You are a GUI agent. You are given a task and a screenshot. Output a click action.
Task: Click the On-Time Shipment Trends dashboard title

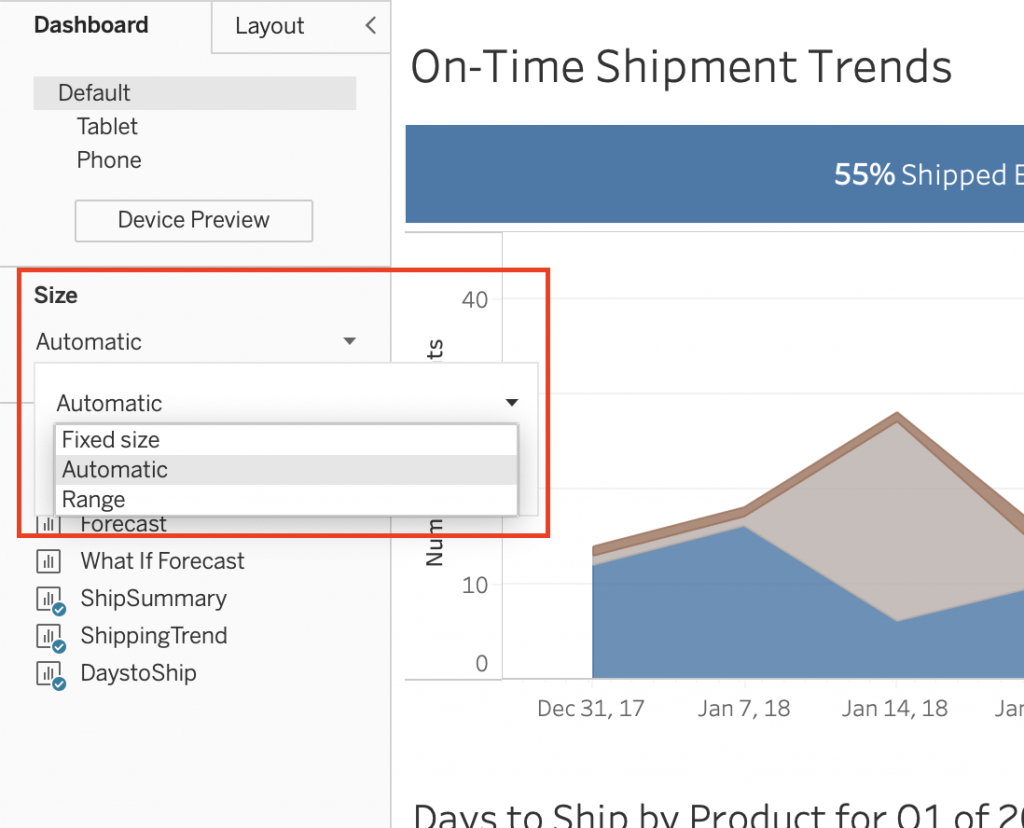point(681,68)
